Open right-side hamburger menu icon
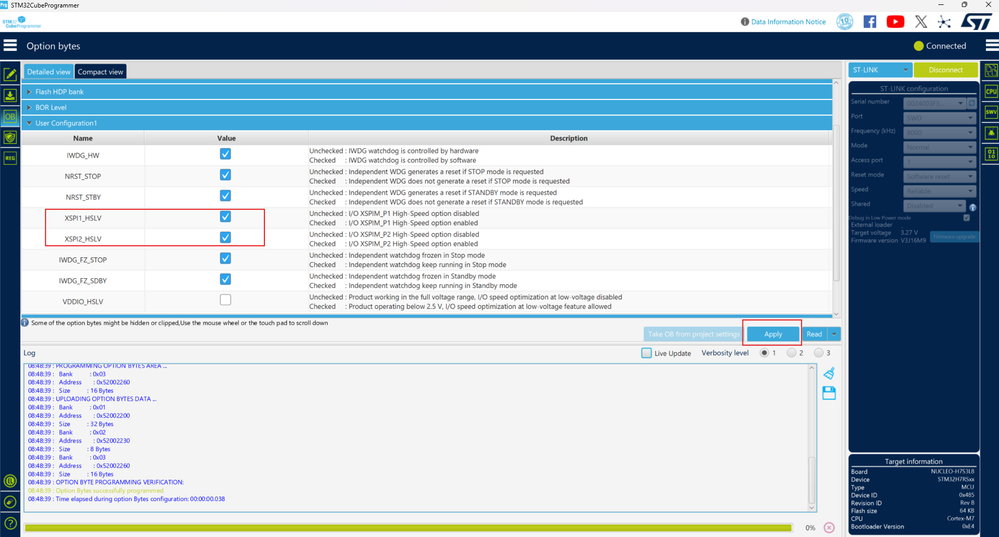Screen dimensions: 999x537 [x=992, y=45]
